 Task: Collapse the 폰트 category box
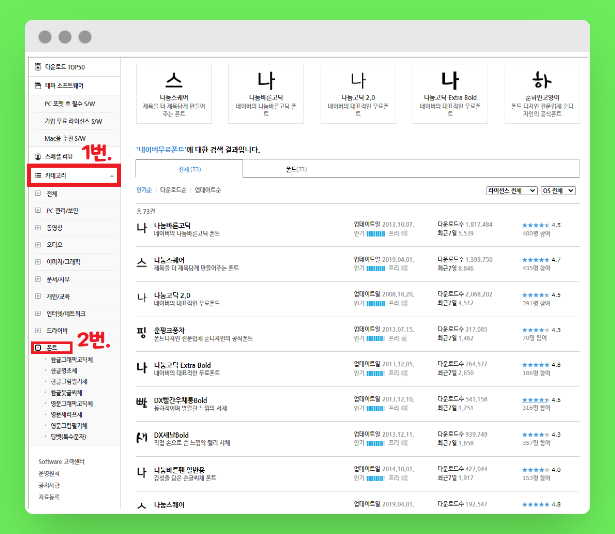click(38, 348)
